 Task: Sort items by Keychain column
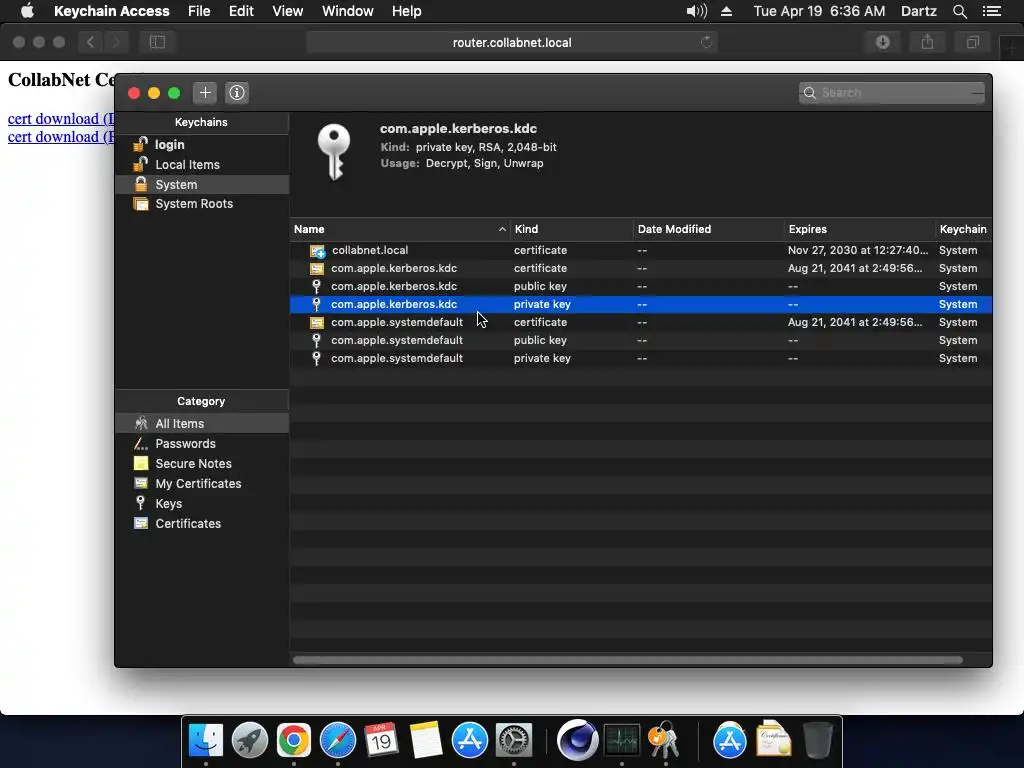point(963,229)
